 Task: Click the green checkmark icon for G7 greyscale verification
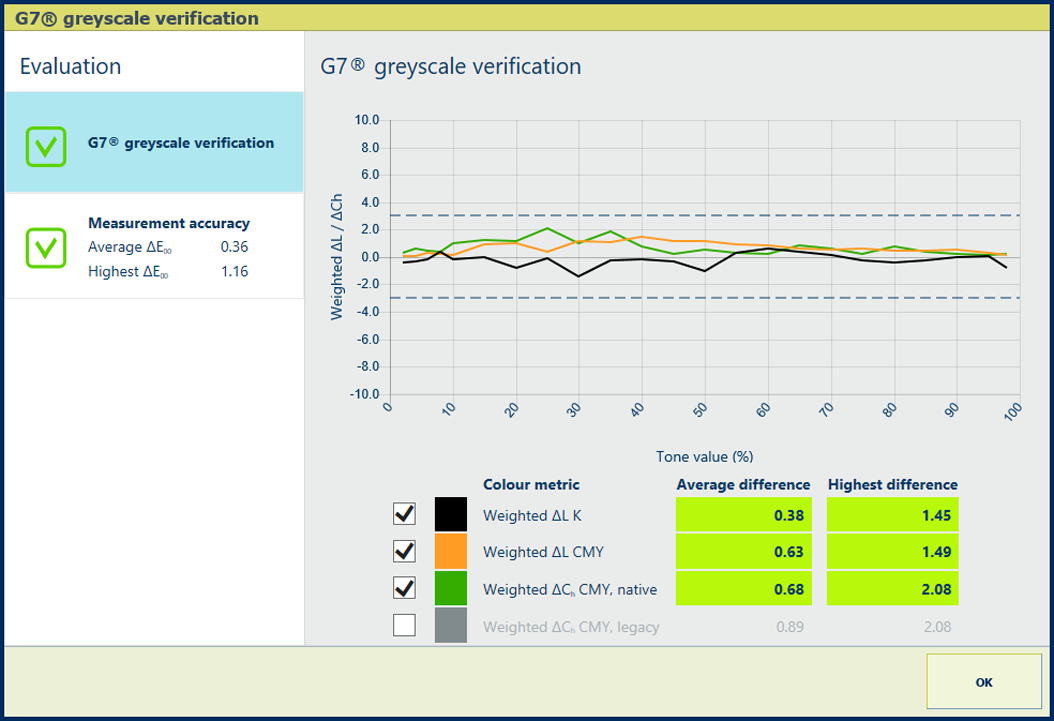click(x=46, y=146)
